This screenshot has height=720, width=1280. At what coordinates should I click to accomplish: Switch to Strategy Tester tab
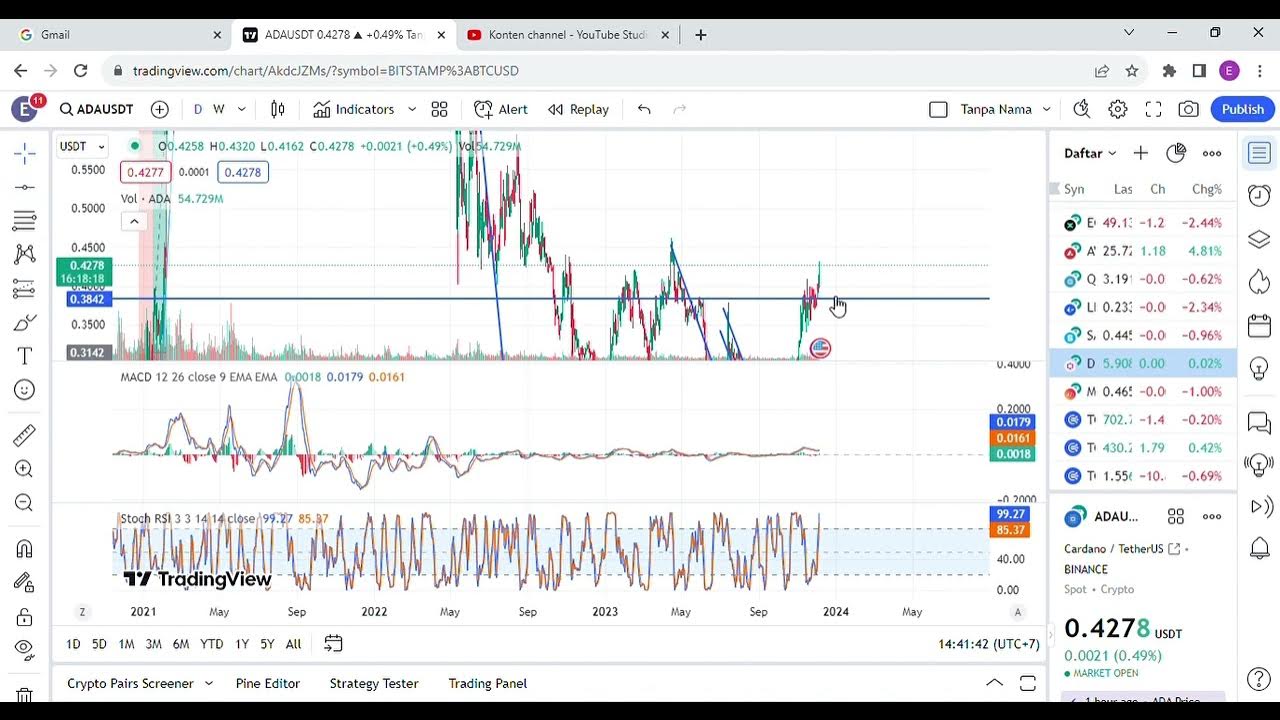pyautogui.click(x=374, y=683)
